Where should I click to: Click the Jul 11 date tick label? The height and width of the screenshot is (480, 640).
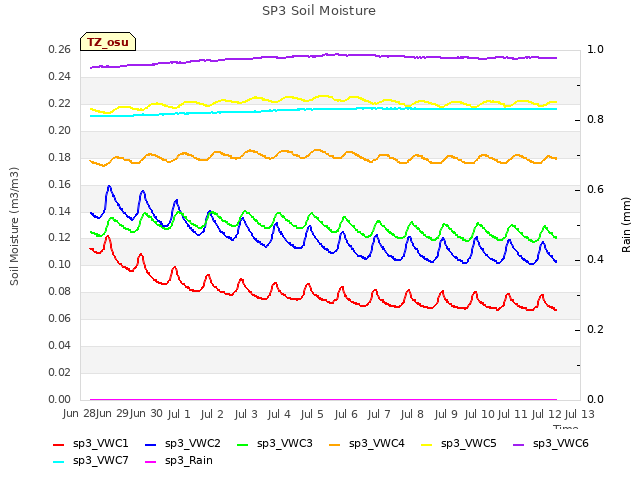(513, 414)
